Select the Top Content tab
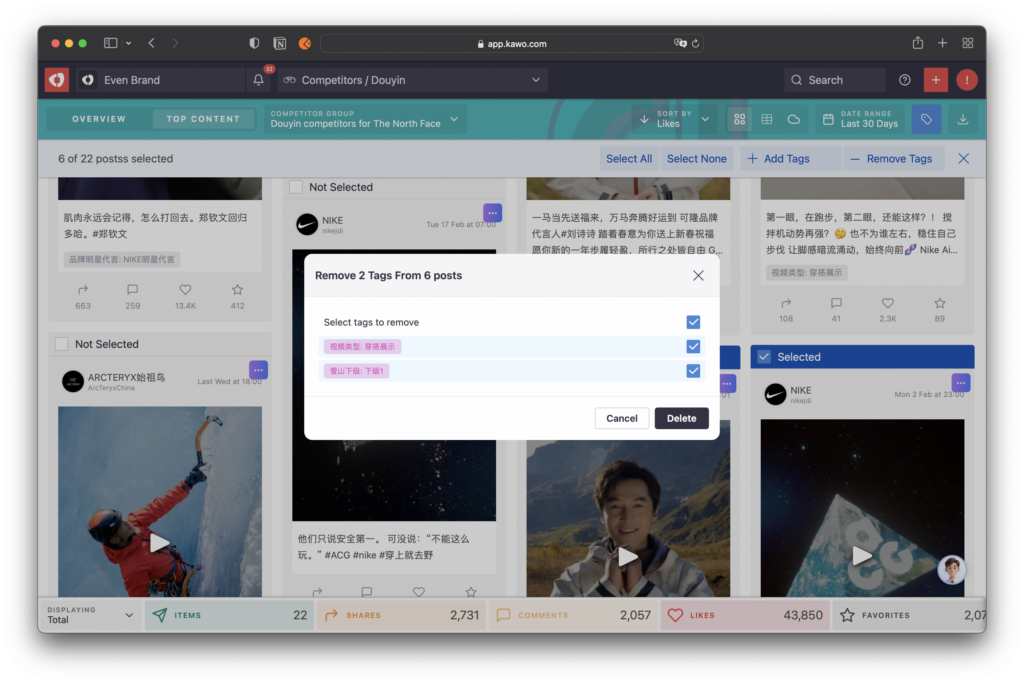 (x=203, y=119)
